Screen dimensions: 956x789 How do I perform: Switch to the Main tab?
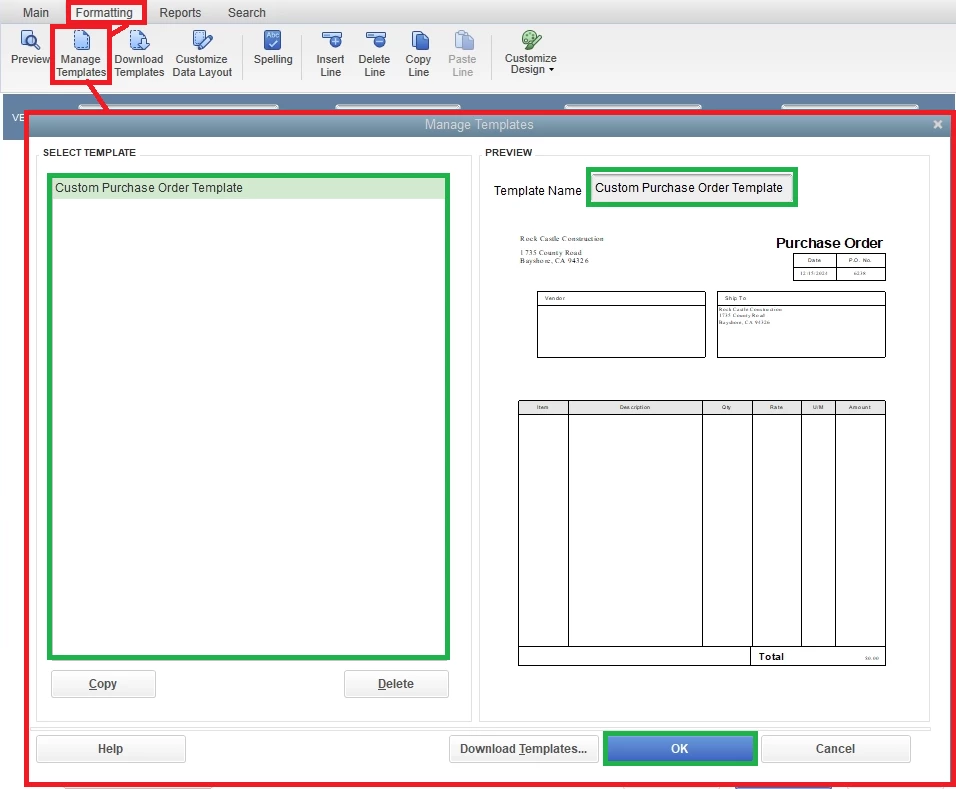coord(35,12)
